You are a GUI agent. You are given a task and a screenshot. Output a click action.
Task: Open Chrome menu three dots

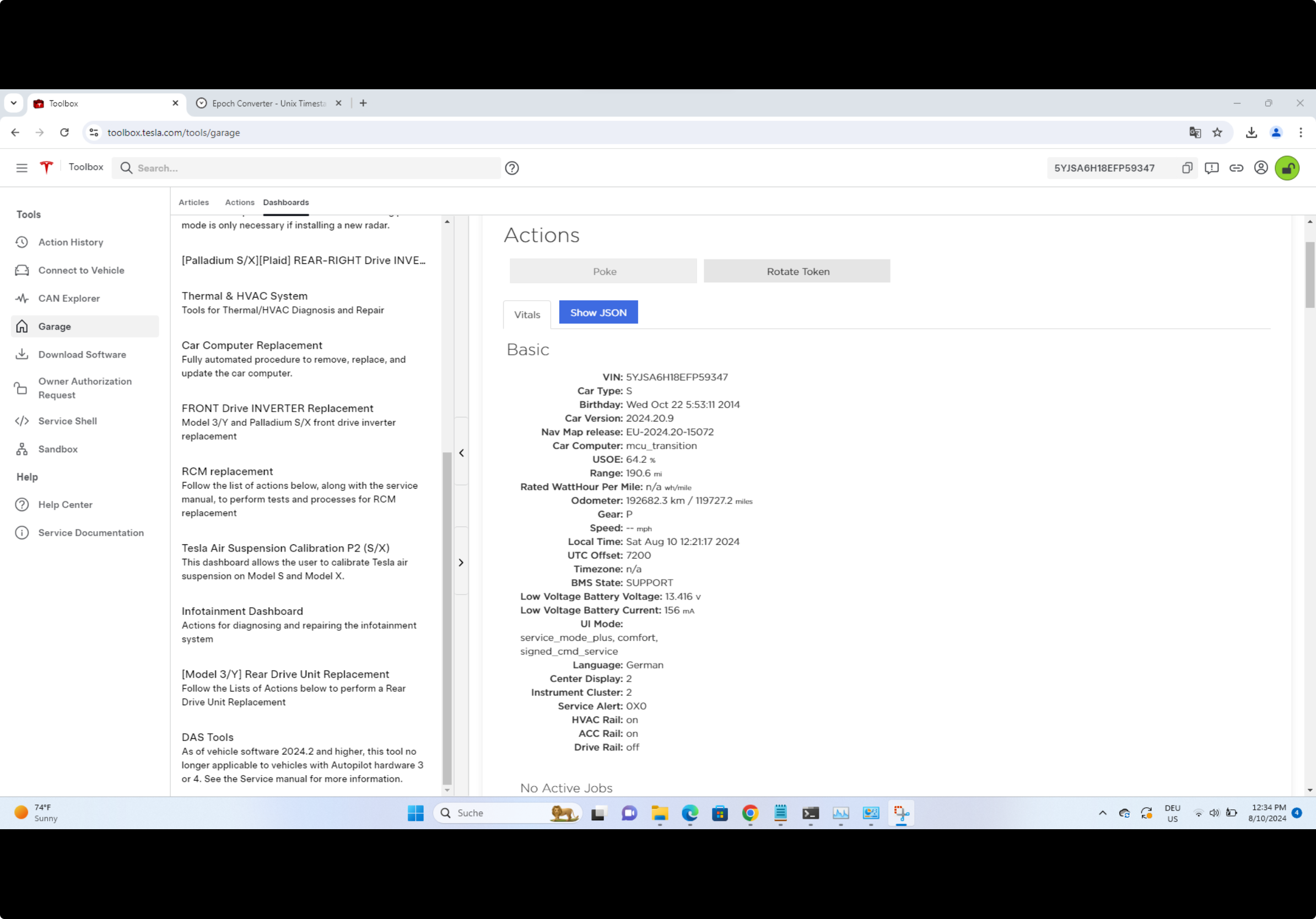(1301, 132)
